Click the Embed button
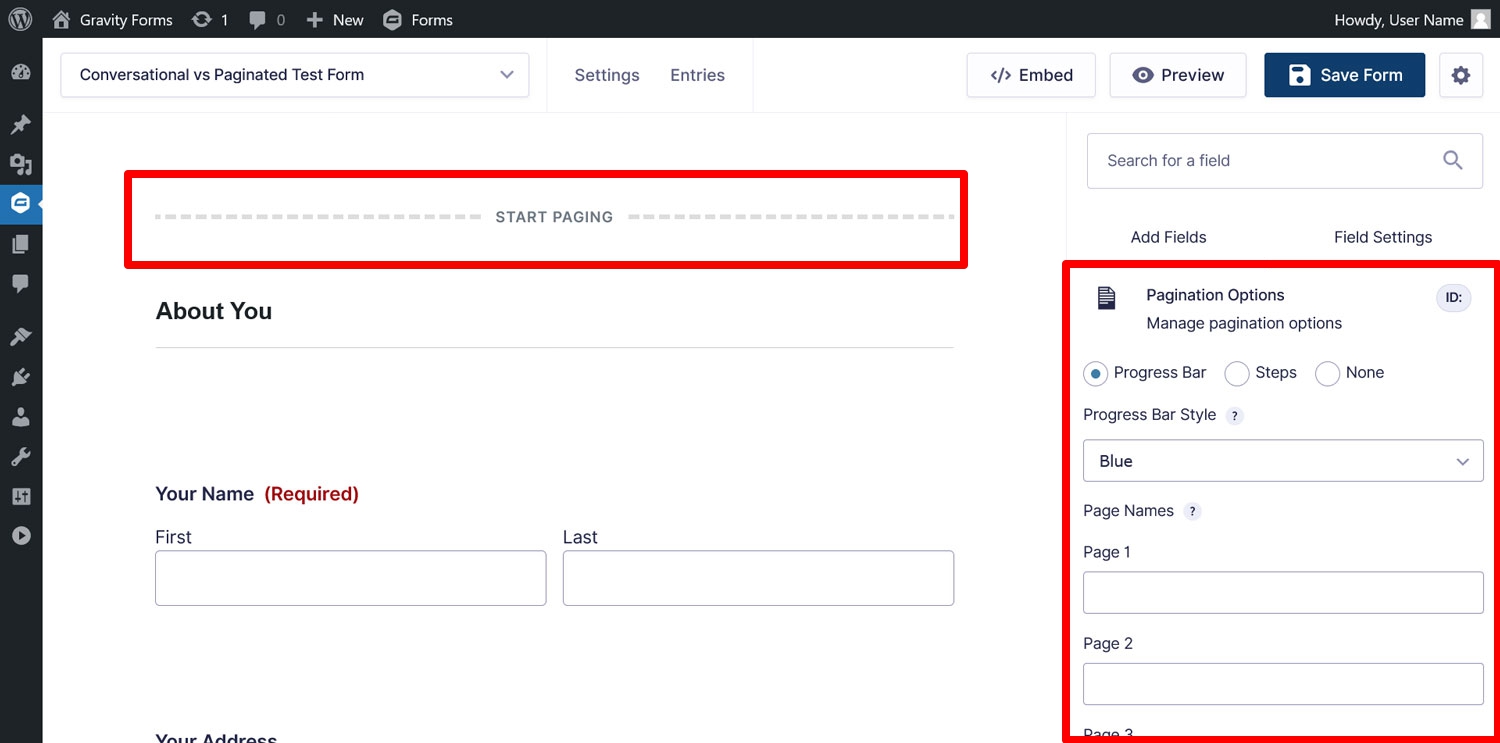Screen dimensions: 1500x743 pos(1031,75)
